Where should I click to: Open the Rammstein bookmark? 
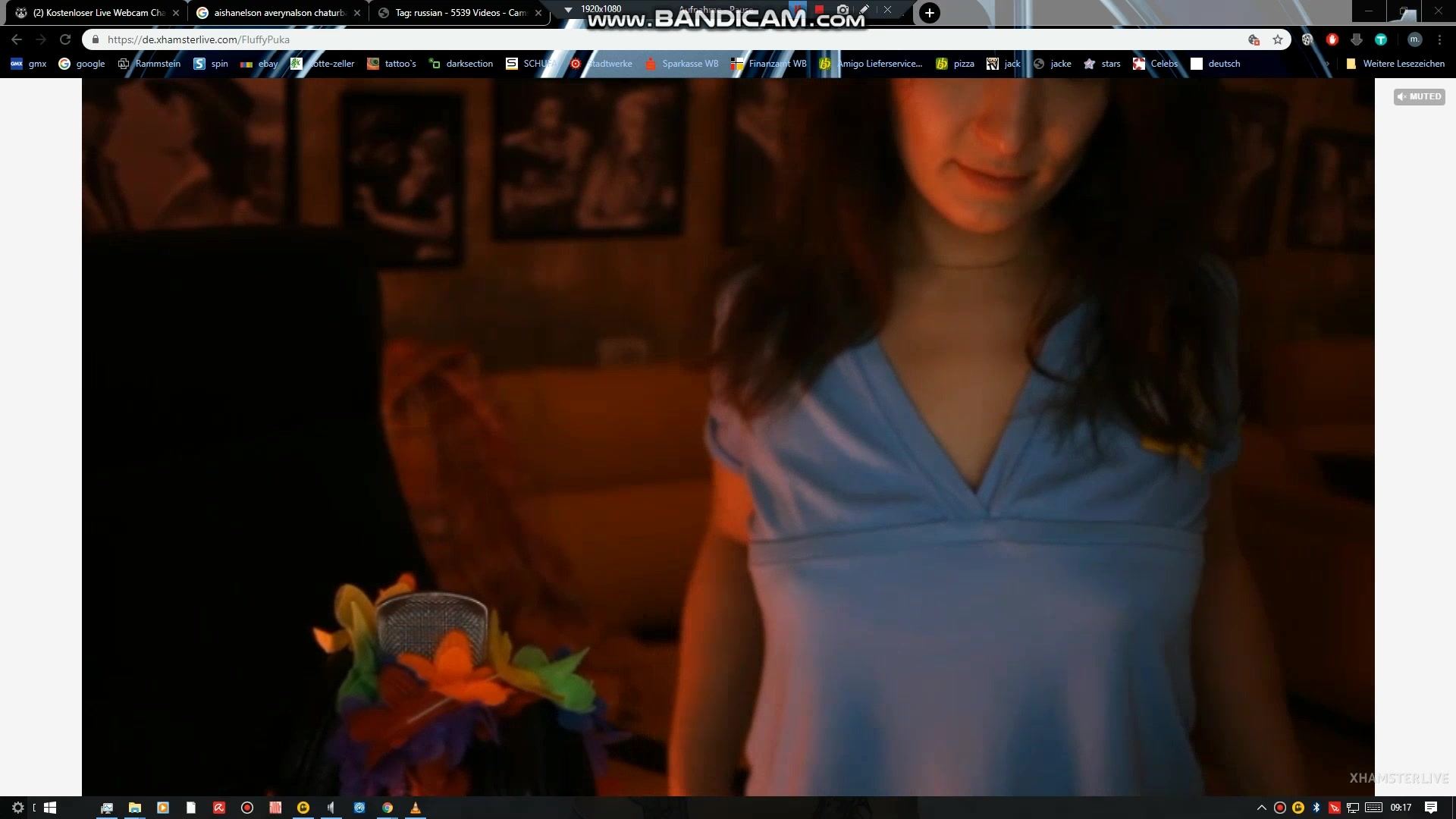click(x=149, y=64)
